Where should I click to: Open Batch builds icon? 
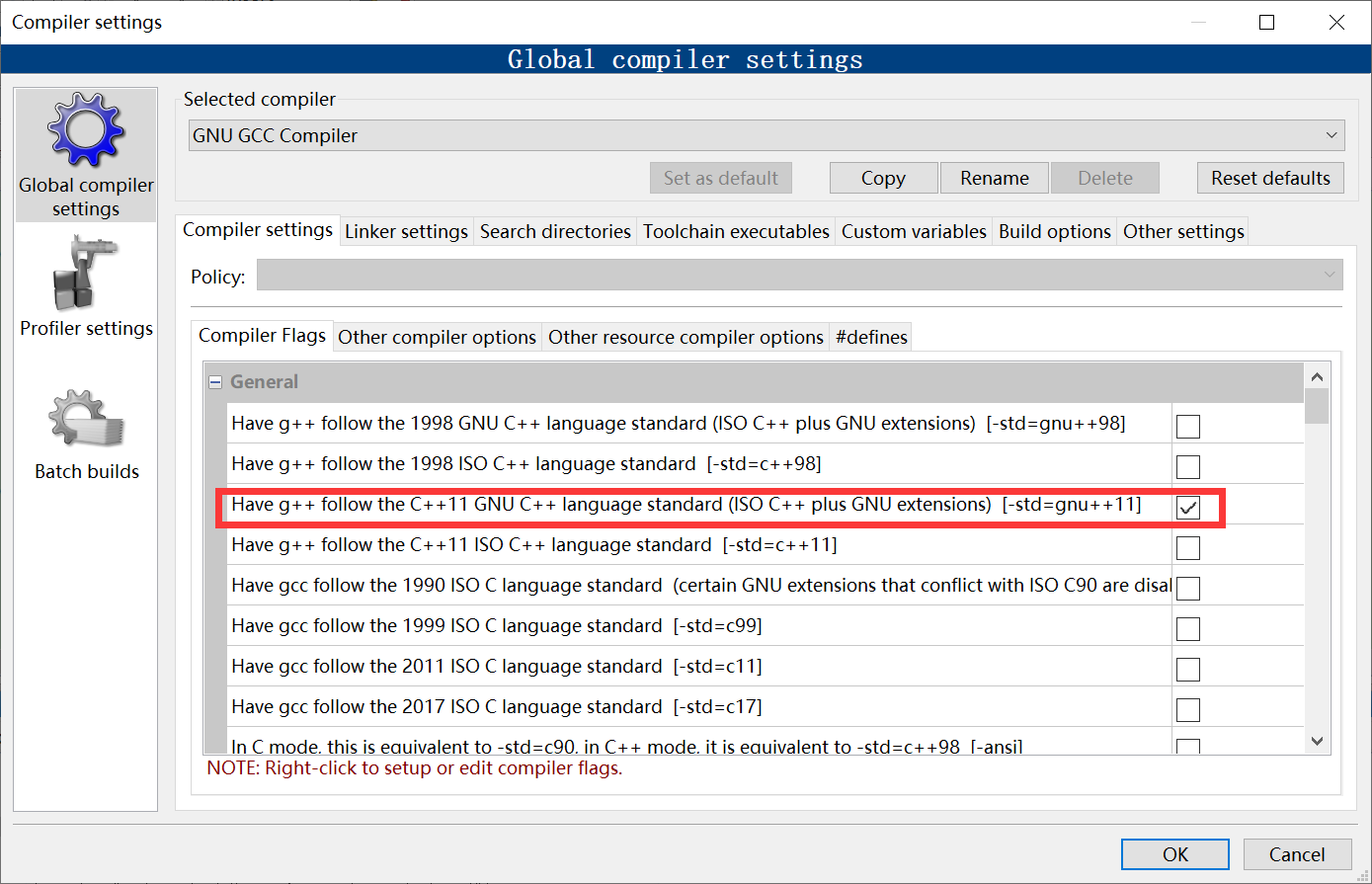(x=86, y=418)
